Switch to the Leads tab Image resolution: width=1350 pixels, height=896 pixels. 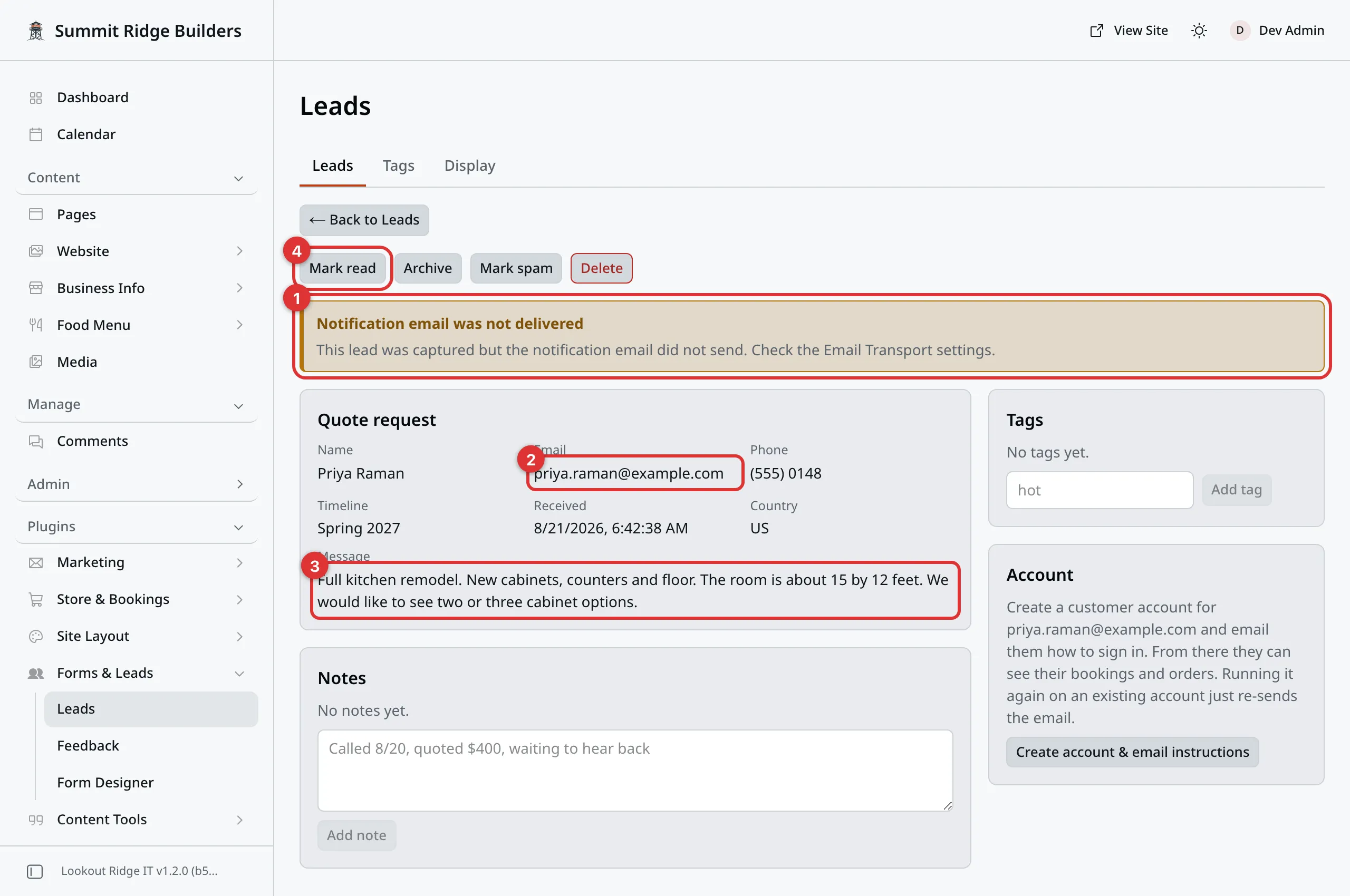pyautogui.click(x=332, y=165)
